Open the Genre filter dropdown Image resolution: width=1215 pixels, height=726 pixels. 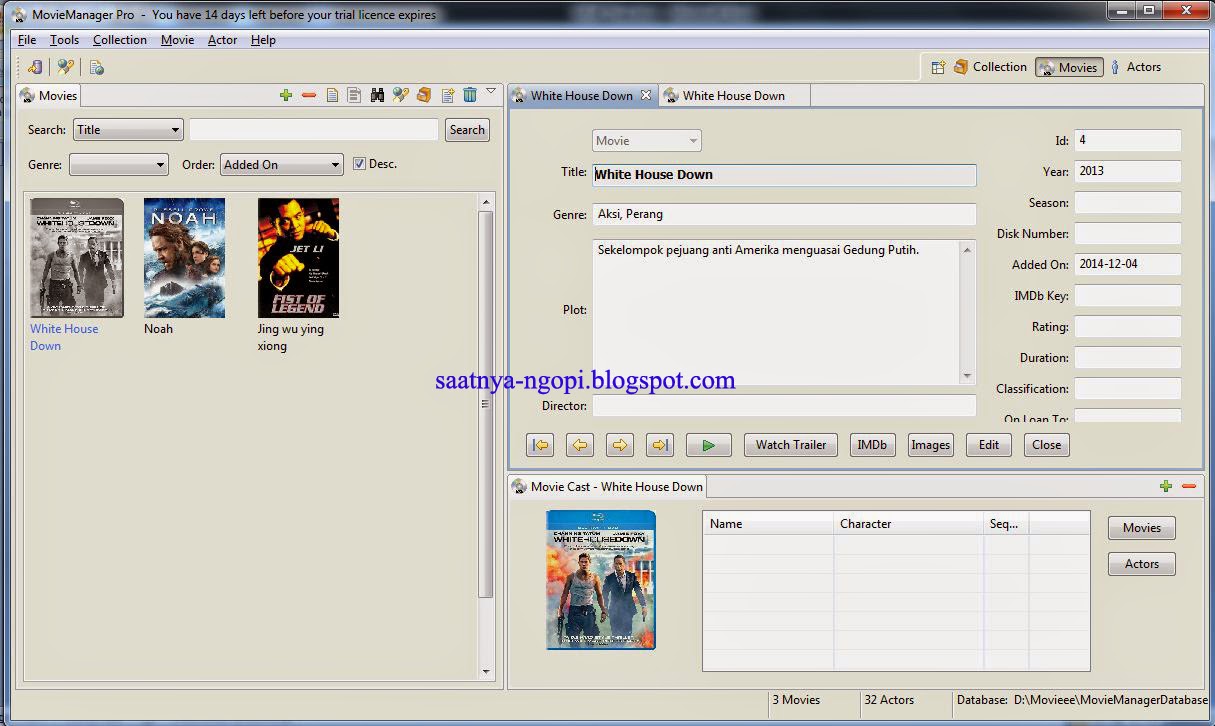(x=119, y=165)
